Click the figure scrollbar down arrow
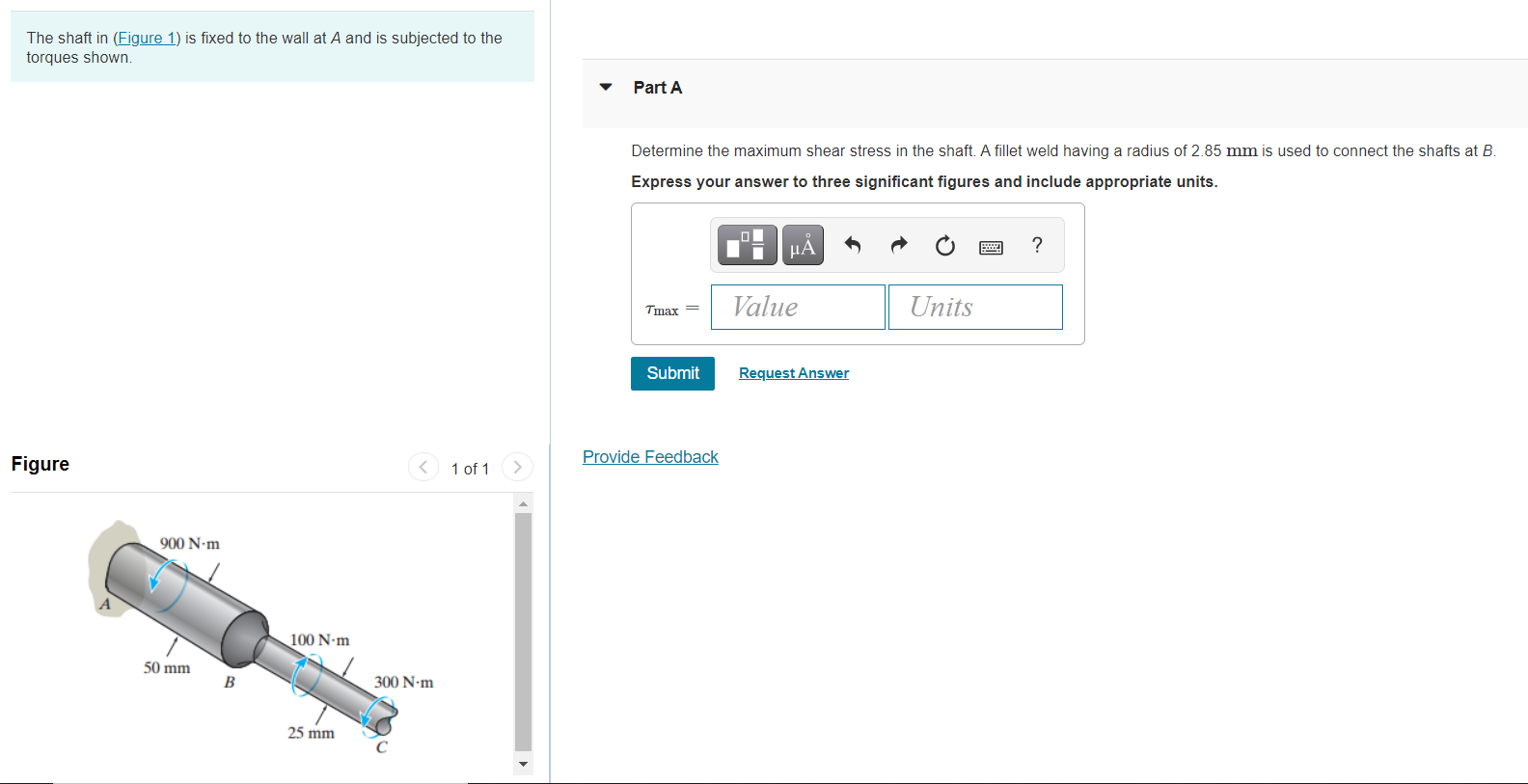The width and height of the screenshot is (1528, 784). point(523,764)
